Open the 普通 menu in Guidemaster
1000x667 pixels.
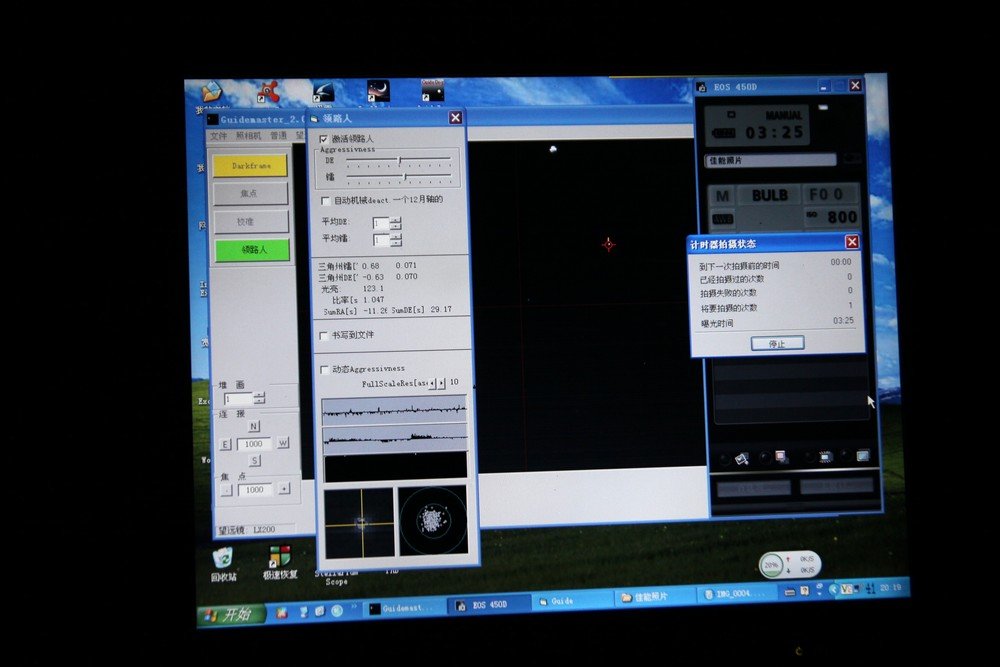(x=278, y=136)
